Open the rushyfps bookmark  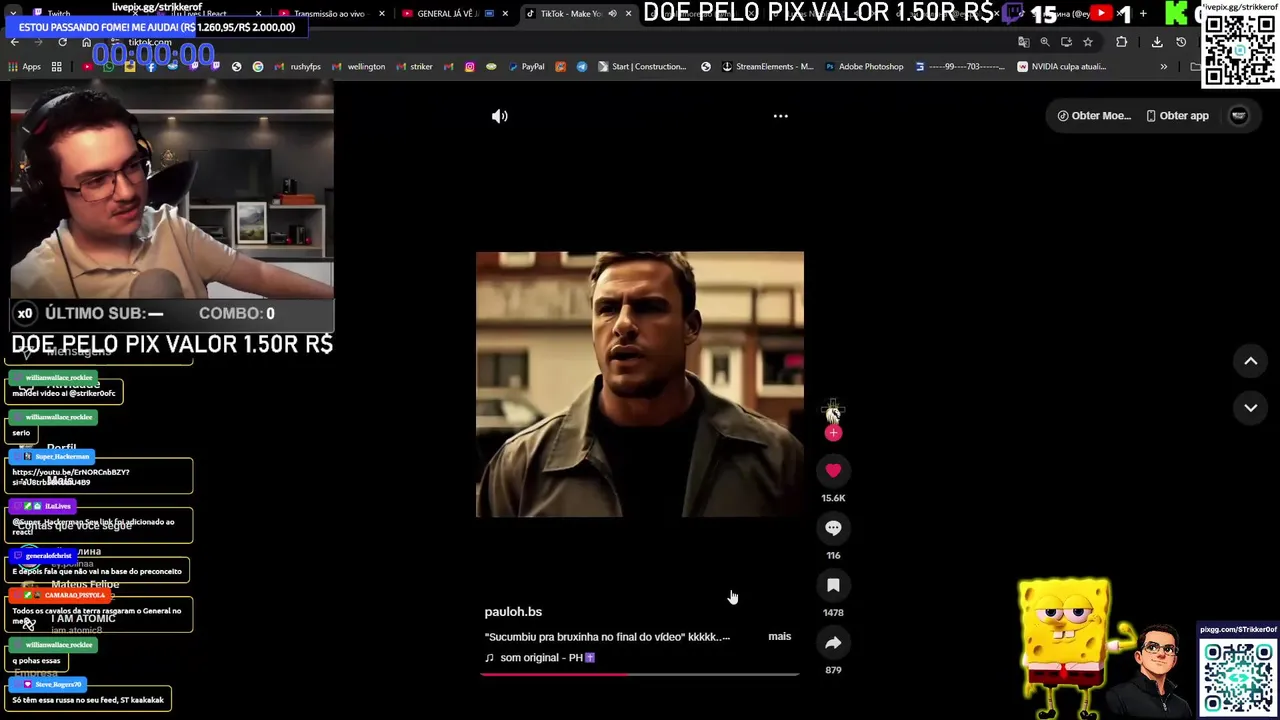298,67
